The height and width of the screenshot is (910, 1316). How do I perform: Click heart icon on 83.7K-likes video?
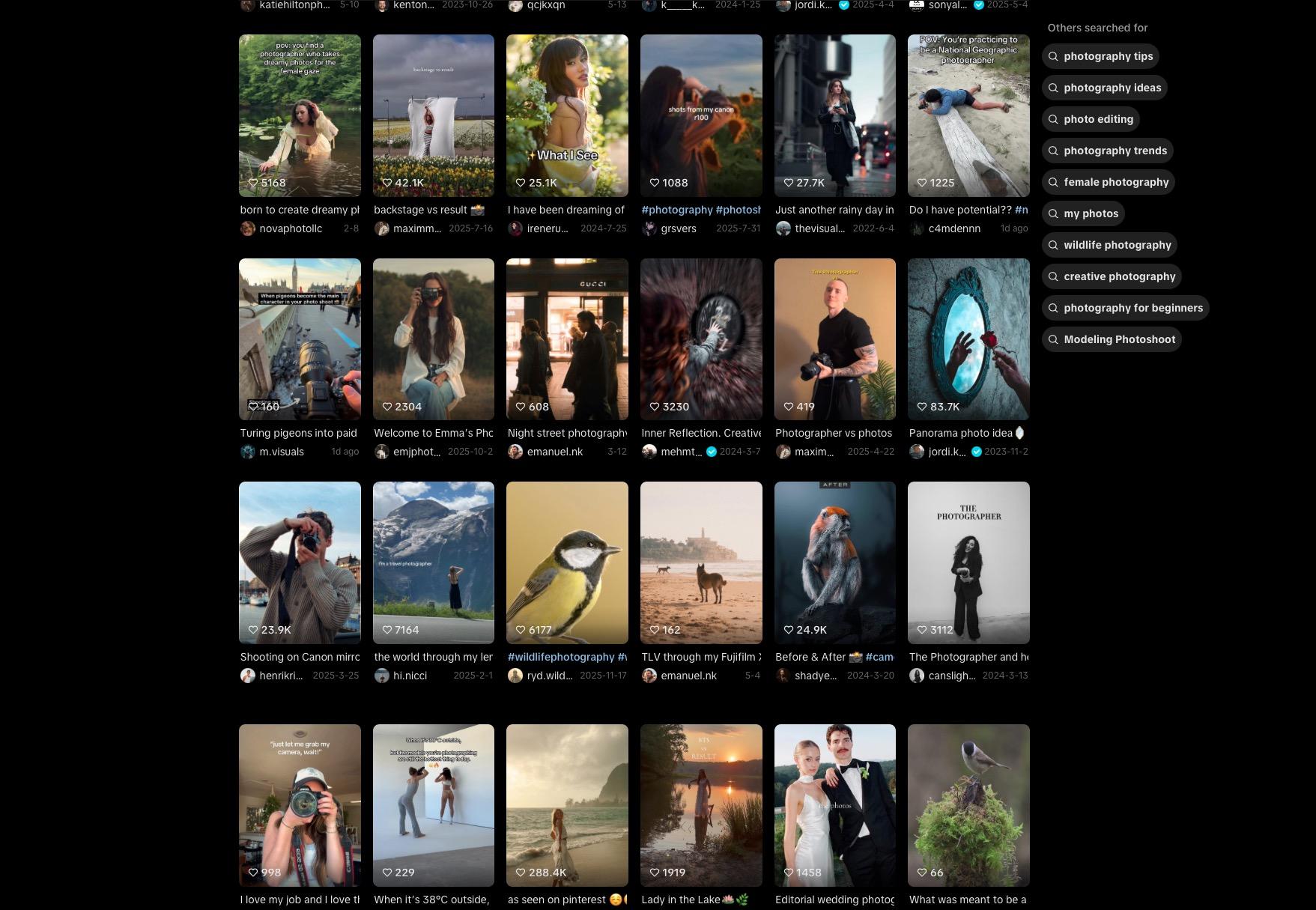[922, 407]
